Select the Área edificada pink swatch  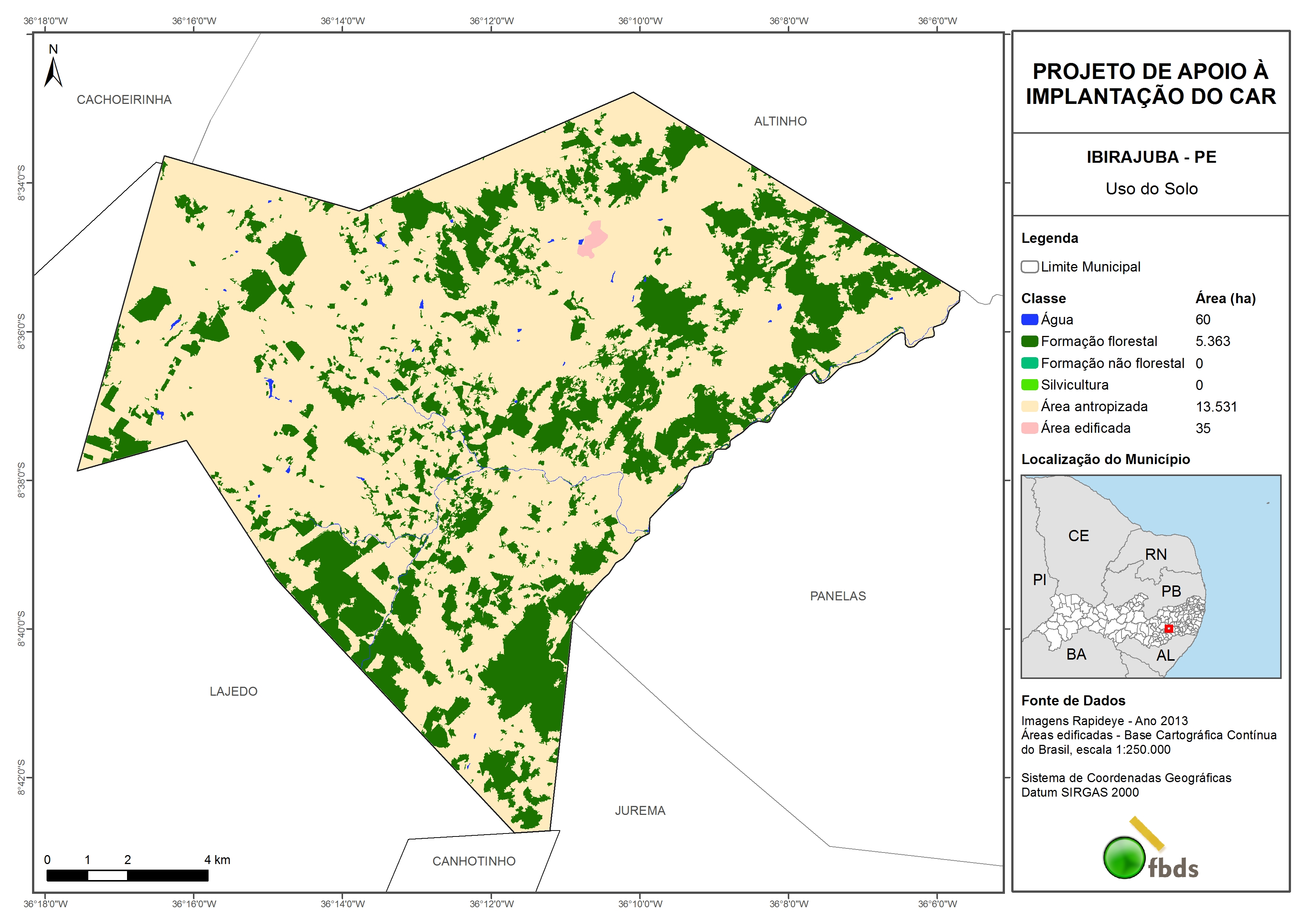(1029, 428)
